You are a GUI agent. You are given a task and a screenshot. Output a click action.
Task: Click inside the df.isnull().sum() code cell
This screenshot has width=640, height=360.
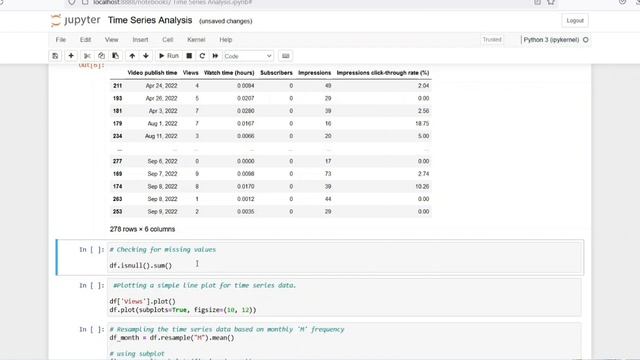(344, 258)
